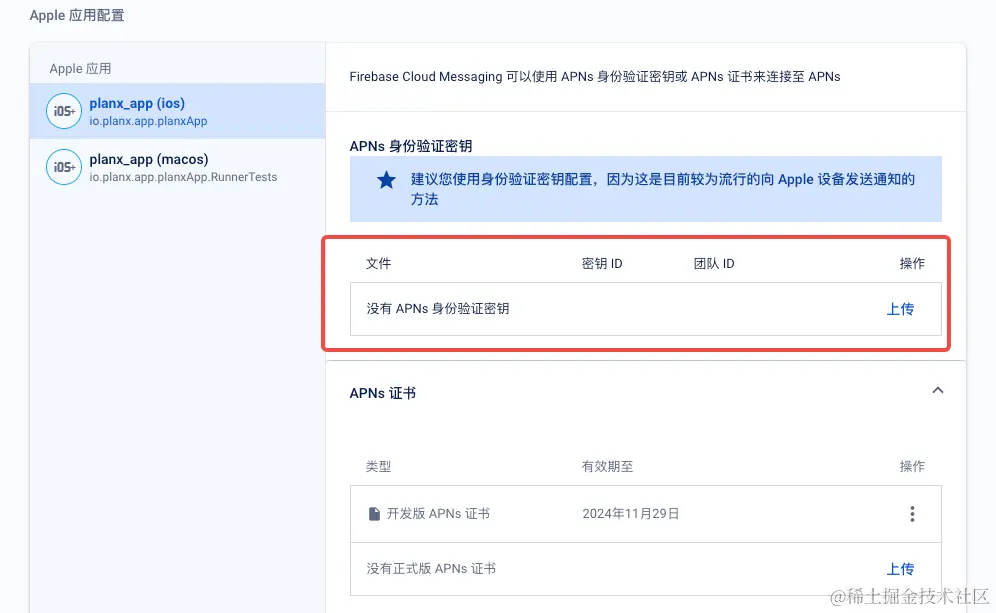
Task: Click the iOS+ icon beside planx_app (macos)
Action: tap(64, 167)
